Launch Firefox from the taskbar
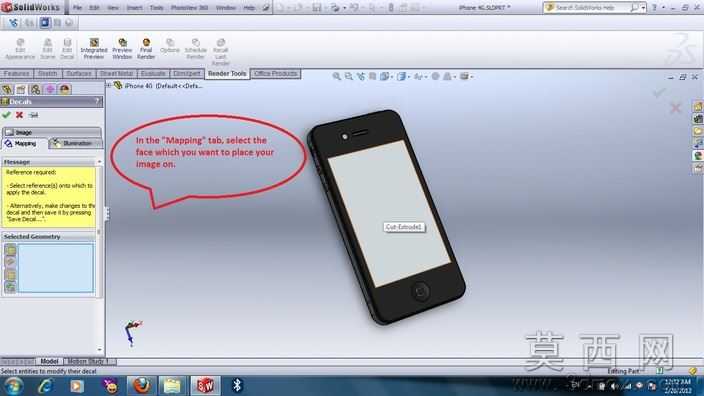 tap(141, 386)
